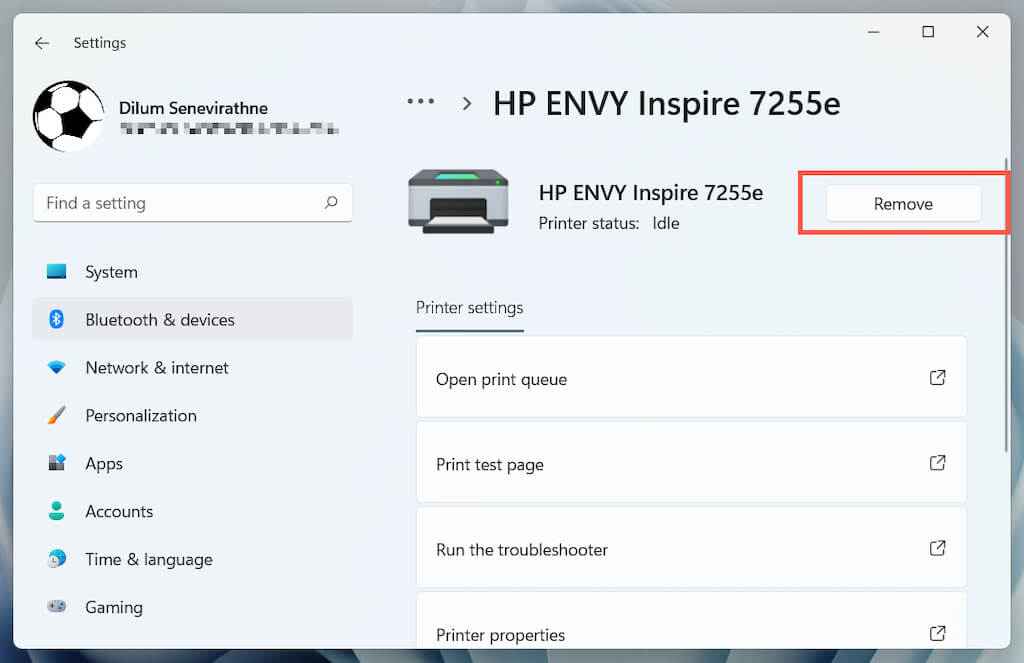
Task: Click the HP ENVY Inspire 7255e page title
Action: (x=666, y=103)
